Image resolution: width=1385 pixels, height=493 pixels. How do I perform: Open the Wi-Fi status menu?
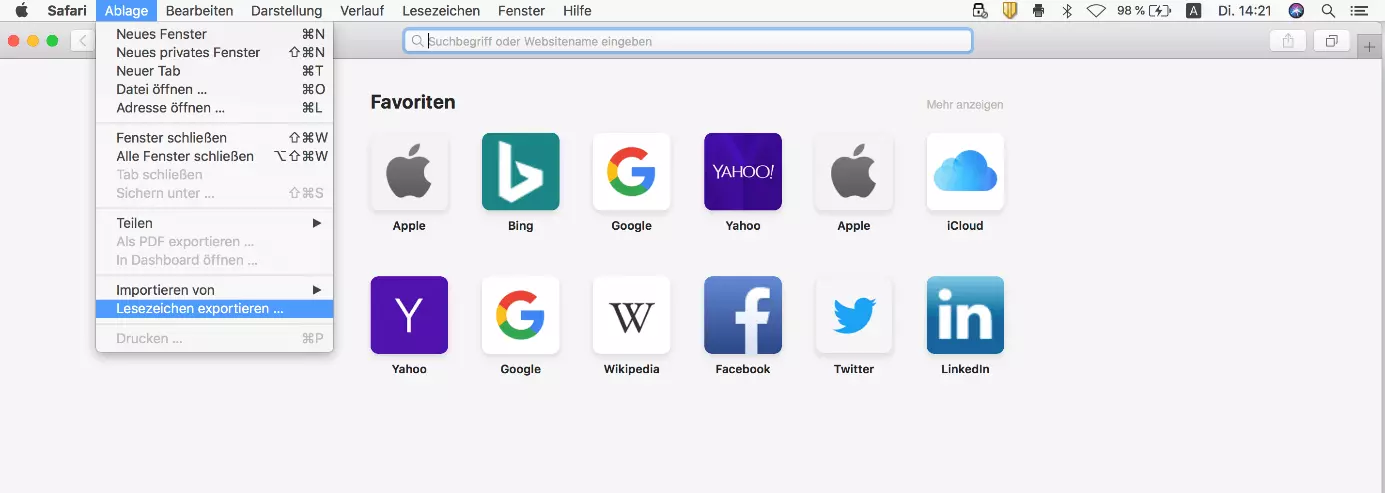1097,11
